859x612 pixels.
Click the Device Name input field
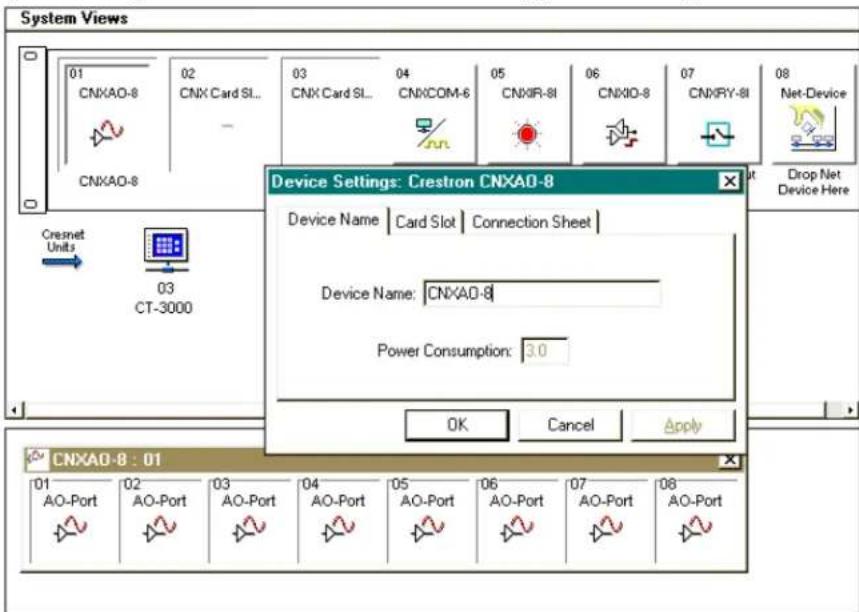pos(542,294)
